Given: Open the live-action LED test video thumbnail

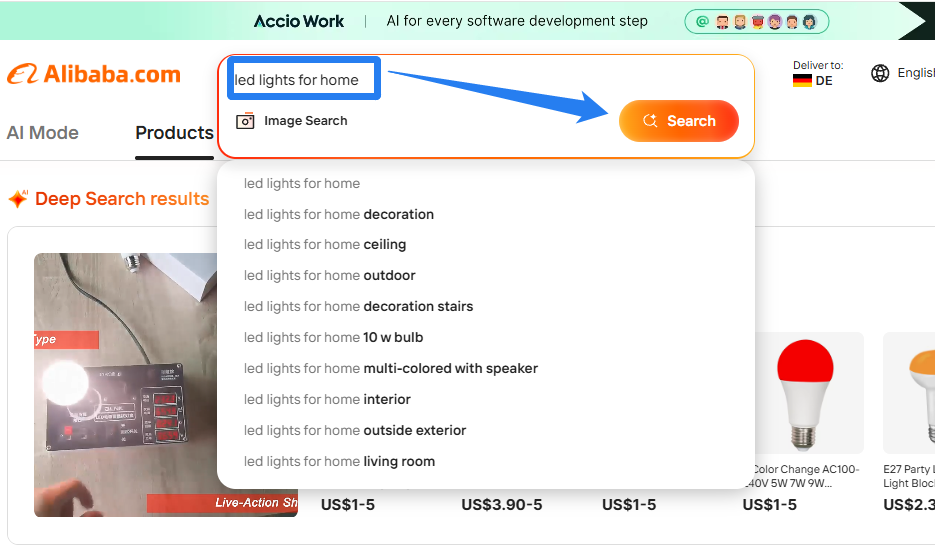Looking at the screenshot, I should pyautogui.click(x=165, y=385).
